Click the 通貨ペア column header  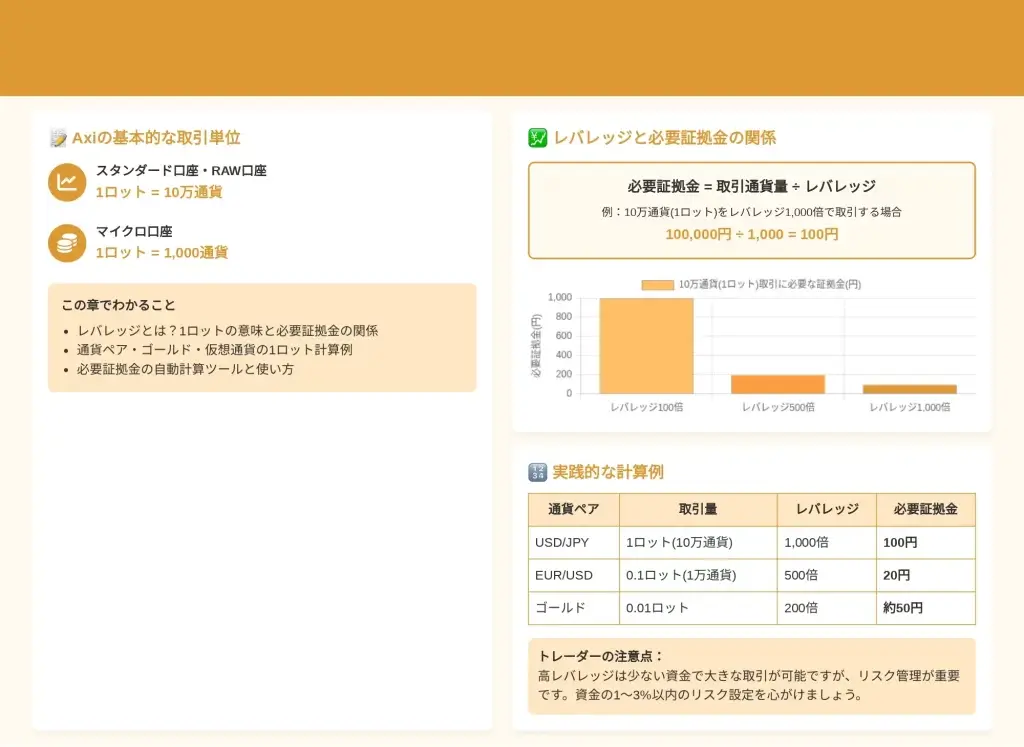point(574,509)
